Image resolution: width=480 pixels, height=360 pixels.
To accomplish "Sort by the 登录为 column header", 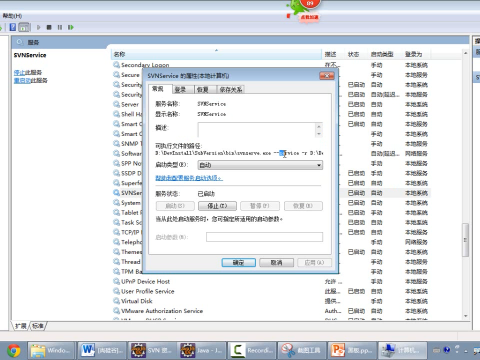I will coord(416,54).
